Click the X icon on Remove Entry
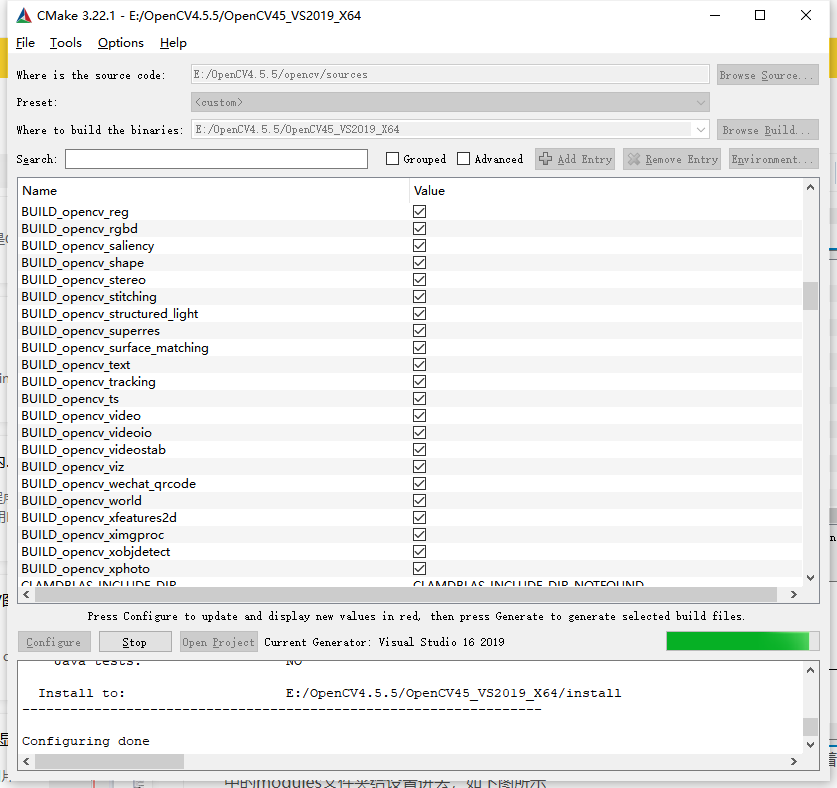Screen dimensions: 837x788 [634, 159]
